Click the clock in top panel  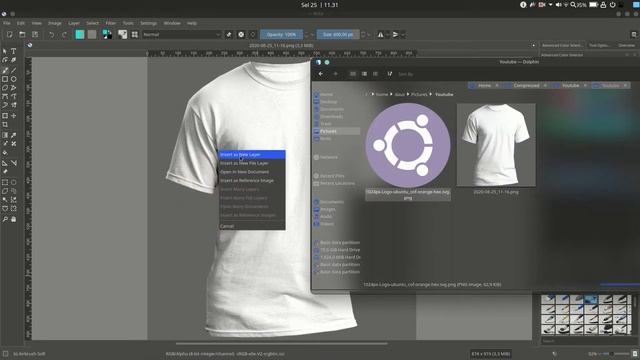pos(320,5)
